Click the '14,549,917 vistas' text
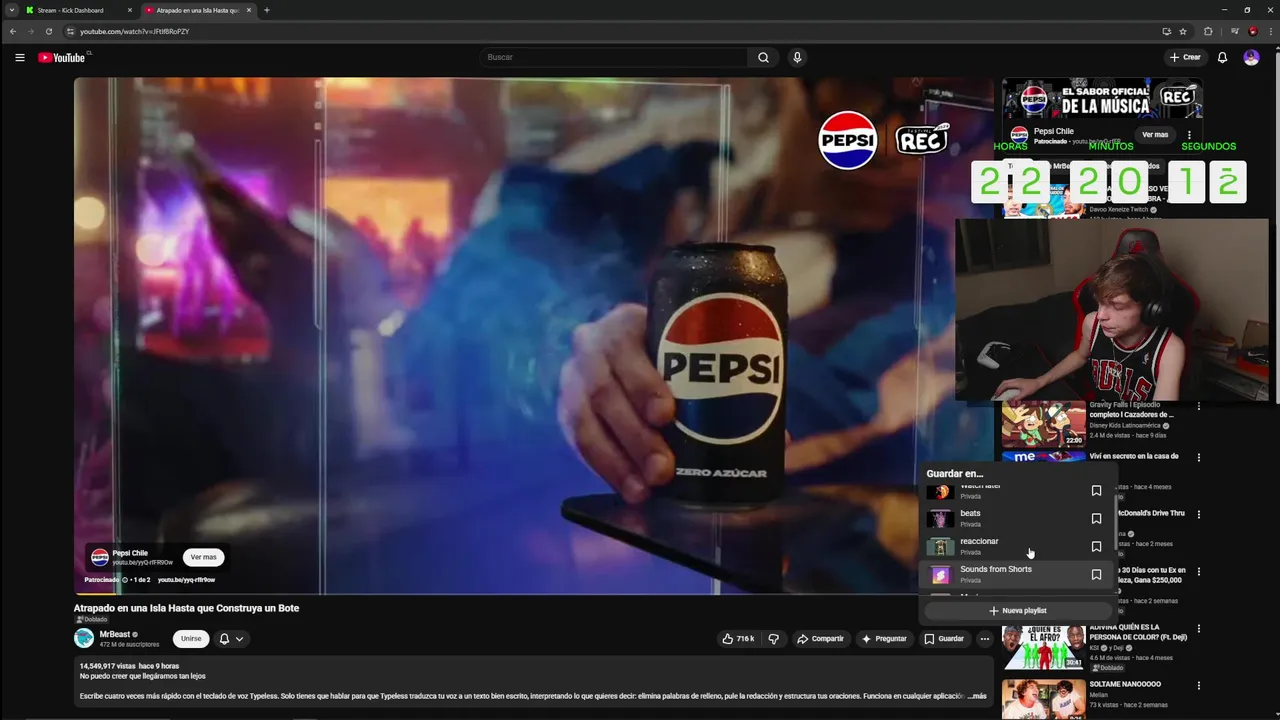Screen dimensions: 1280x720 [108, 666]
